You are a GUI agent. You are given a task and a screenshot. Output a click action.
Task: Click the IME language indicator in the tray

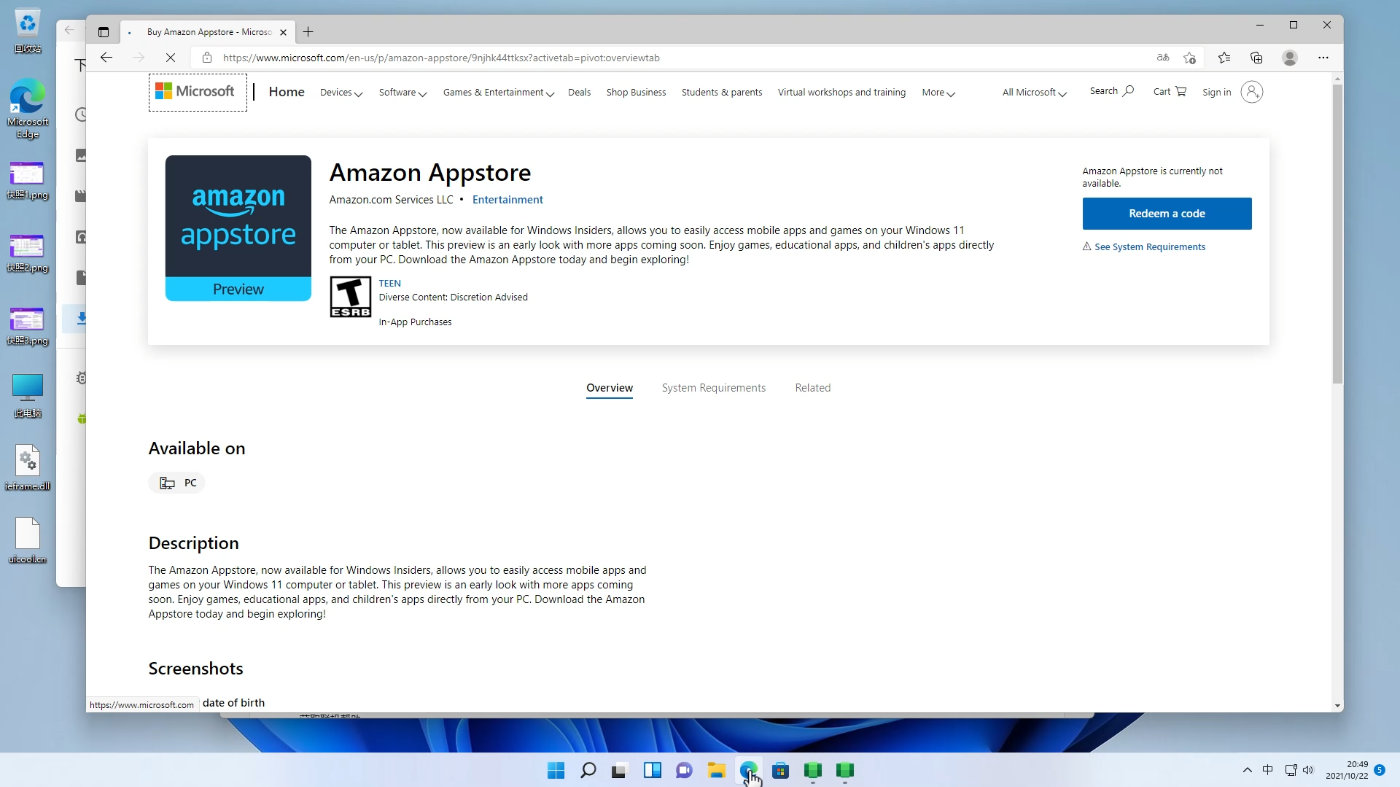[x=1268, y=770]
